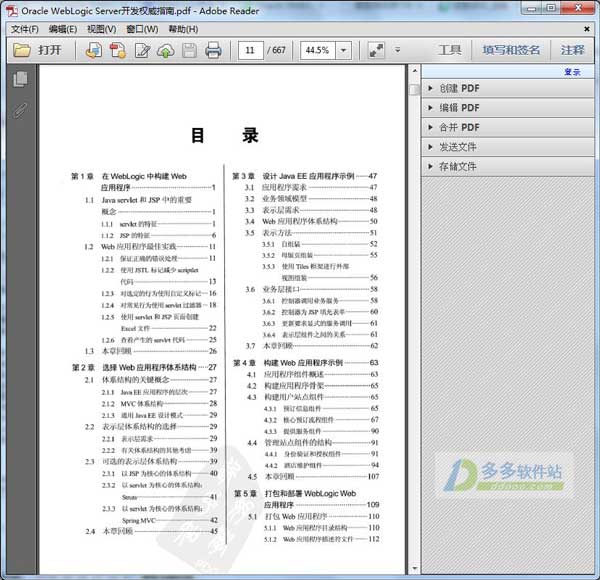Expand the 存储文件 section
The width and height of the screenshot is (600, 580).
[508, 166]
